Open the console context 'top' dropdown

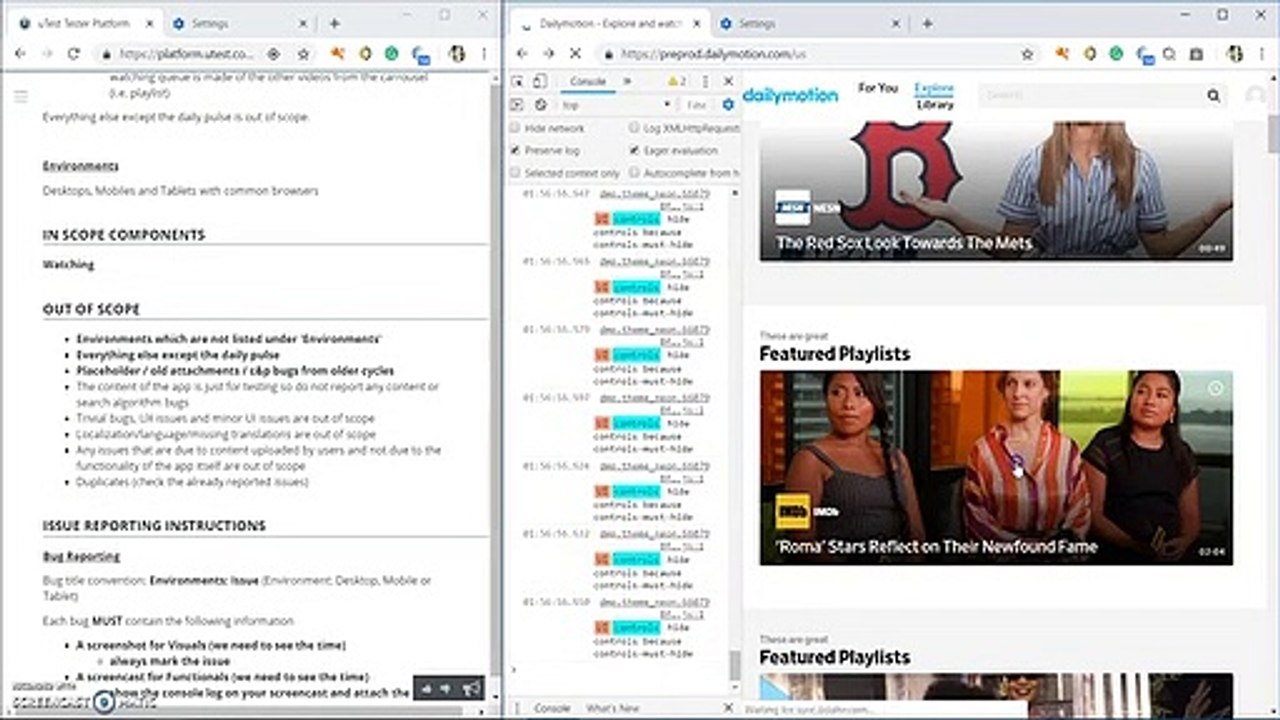pyautogui.click(x=616, y=104)
